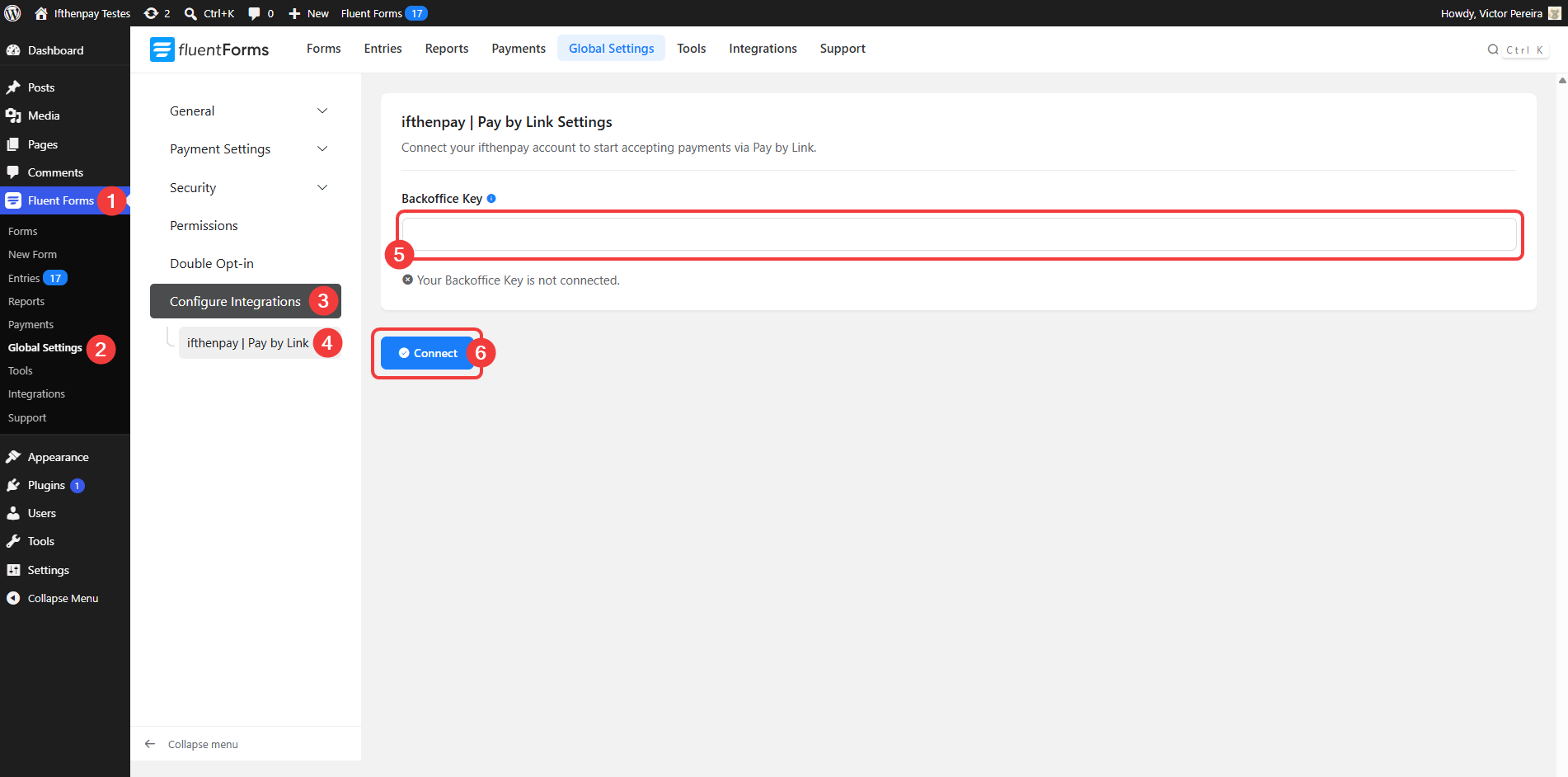
Task: Open the Integrations tab in top navigation
Action: click(763, 49)
